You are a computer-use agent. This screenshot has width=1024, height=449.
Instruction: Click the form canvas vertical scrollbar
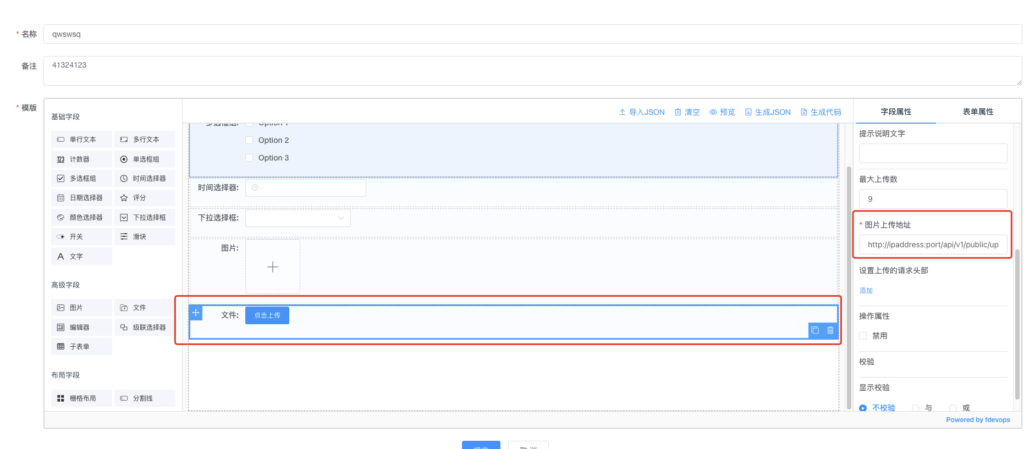click(848, 286)
